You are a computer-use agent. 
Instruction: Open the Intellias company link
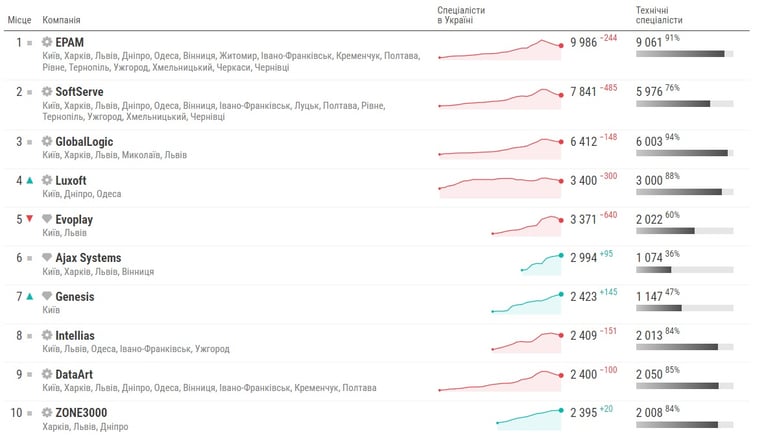(75, 336)
